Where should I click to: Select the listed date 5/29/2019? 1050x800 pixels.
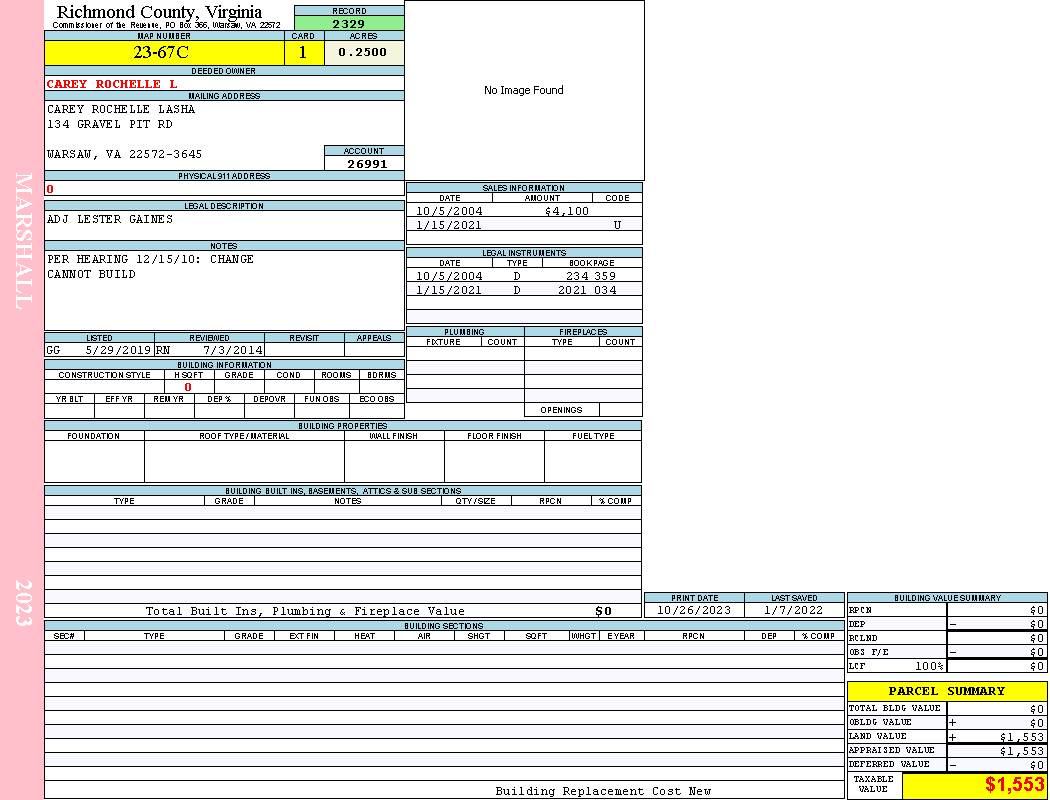click(118, 351)
